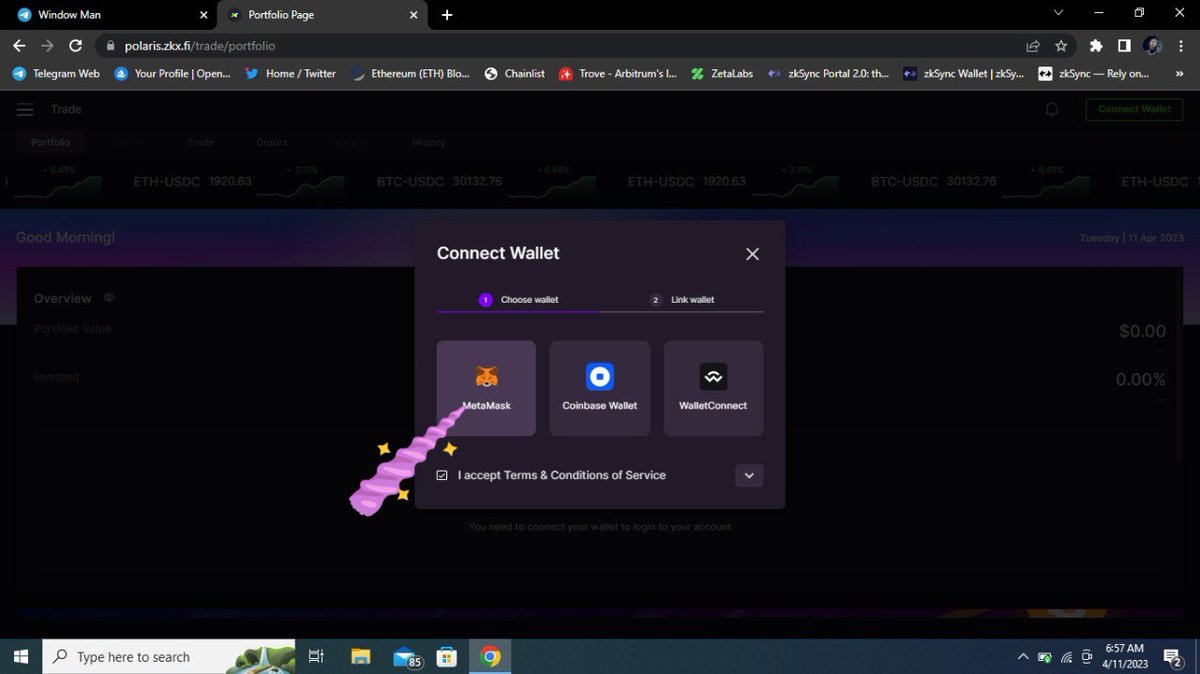Viewport: 1200px width, 674px height.
Task: Click the padlock site info icon
Action: [x=110, y=46]
